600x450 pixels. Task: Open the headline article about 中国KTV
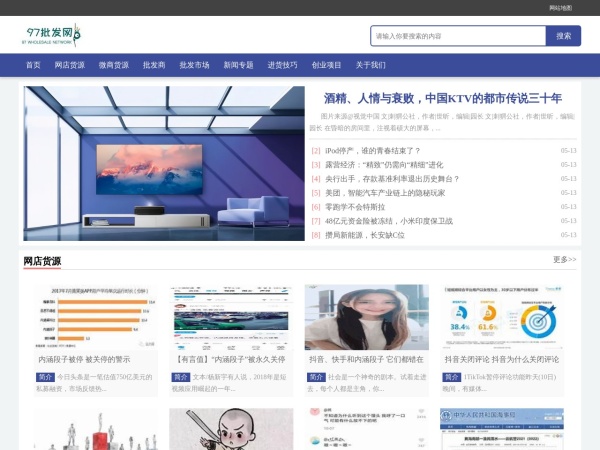tap(442, 98)
